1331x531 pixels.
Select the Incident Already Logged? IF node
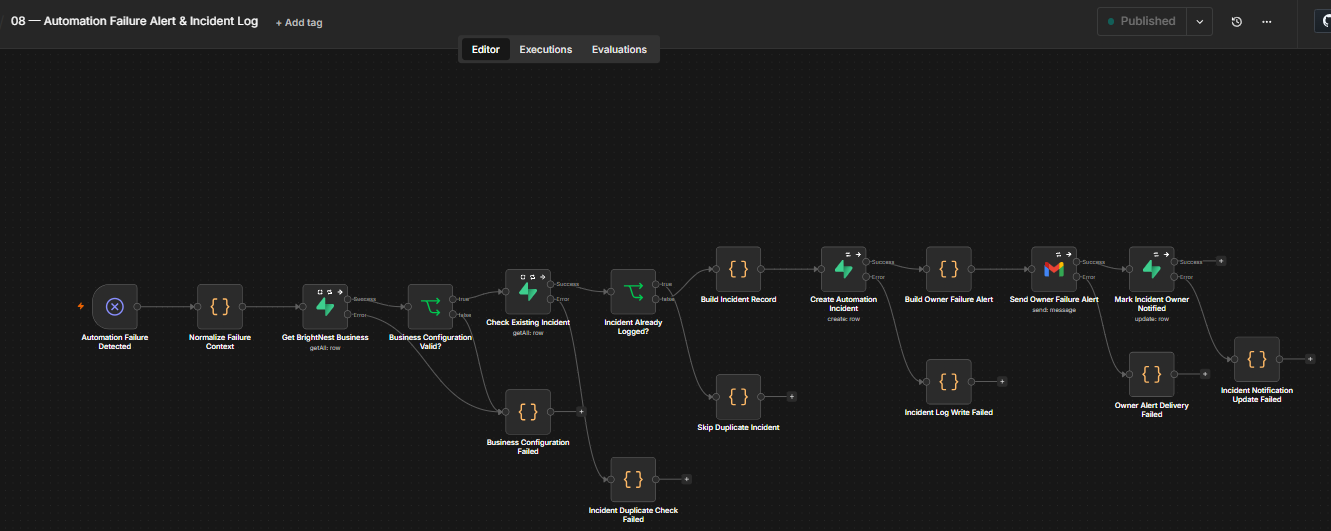(x=633, y=292)
